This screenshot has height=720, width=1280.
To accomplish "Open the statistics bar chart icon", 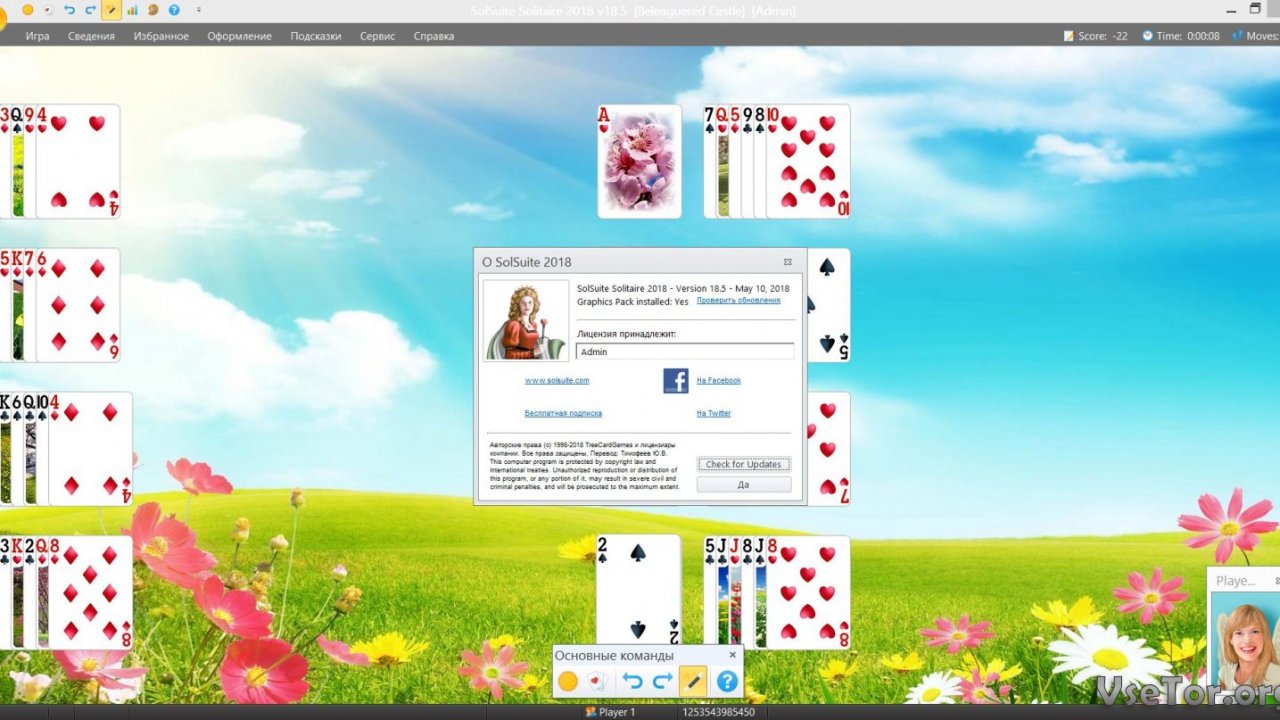I will click(x=132, y=9).
